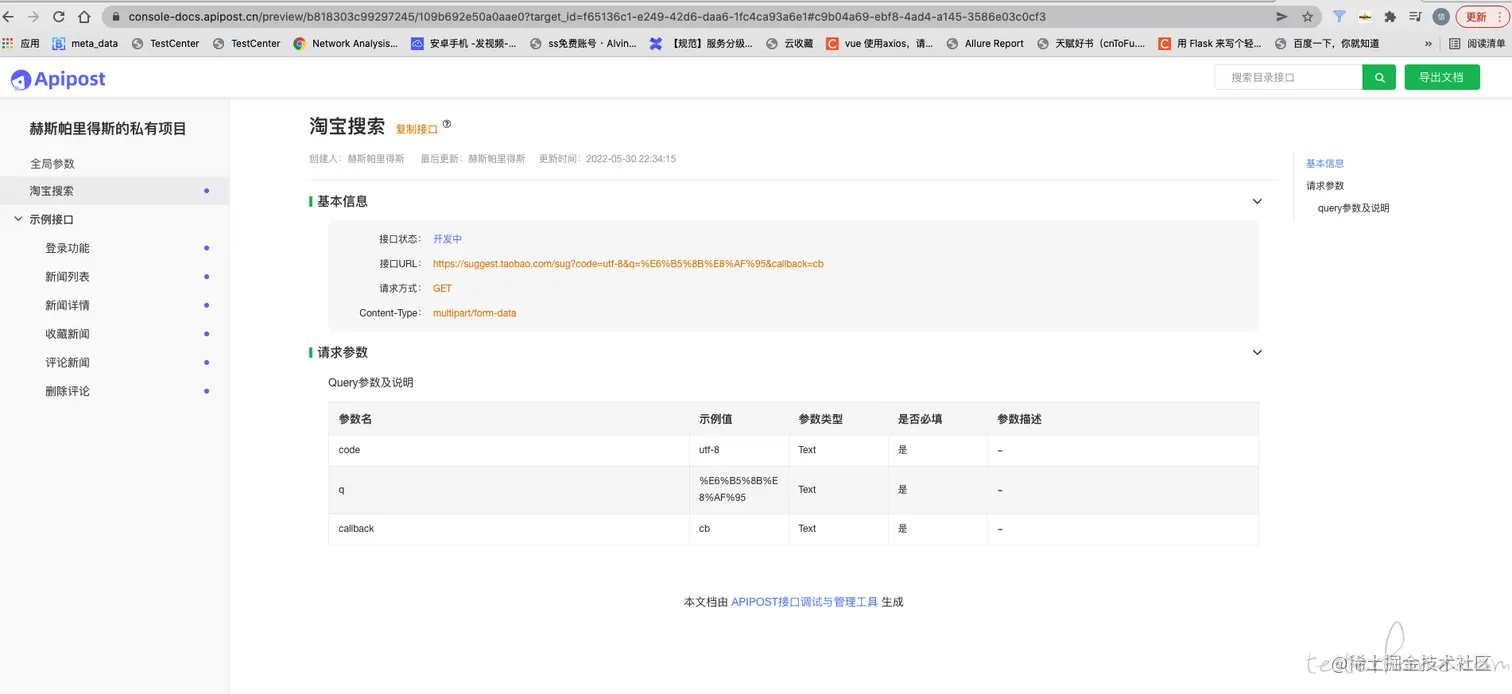Screen dimensions: 1512x694
Task: Collapse the 示例接口 folder chevron
Action: 18,219
